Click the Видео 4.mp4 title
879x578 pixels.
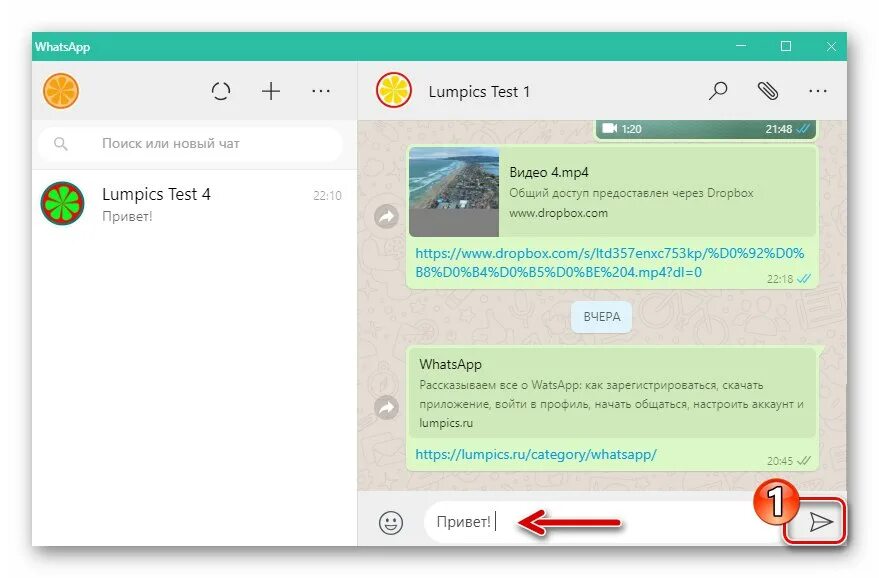tap(549, 172)
